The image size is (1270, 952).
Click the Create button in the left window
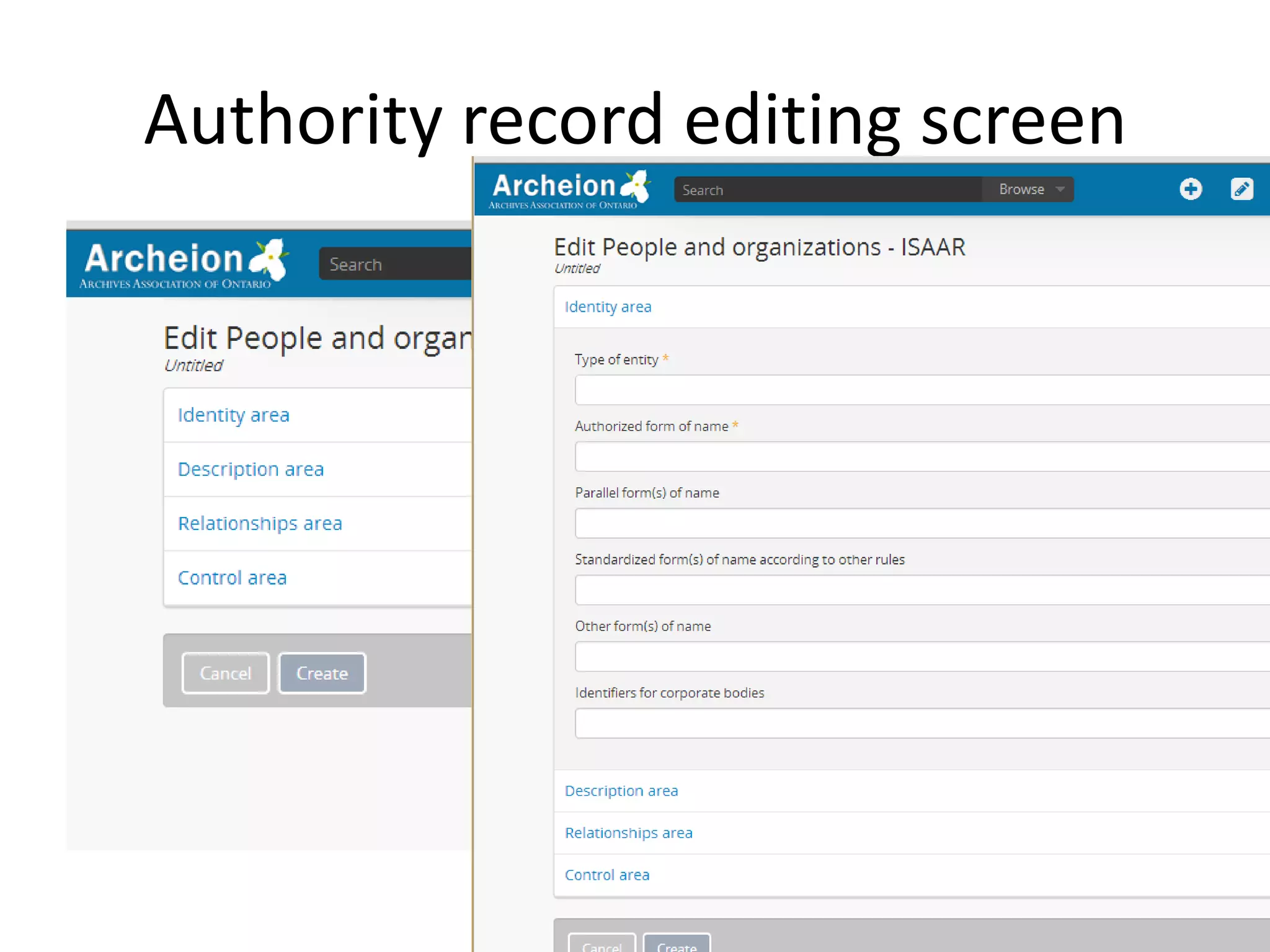322,673
